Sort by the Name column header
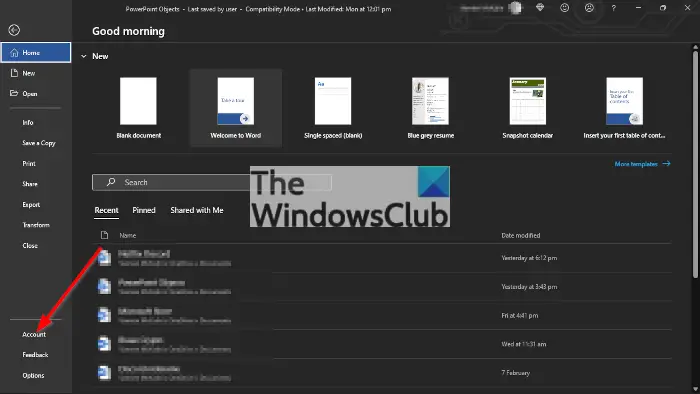The height and width of the screenshot is (394, 700). (x=128, y=235)
